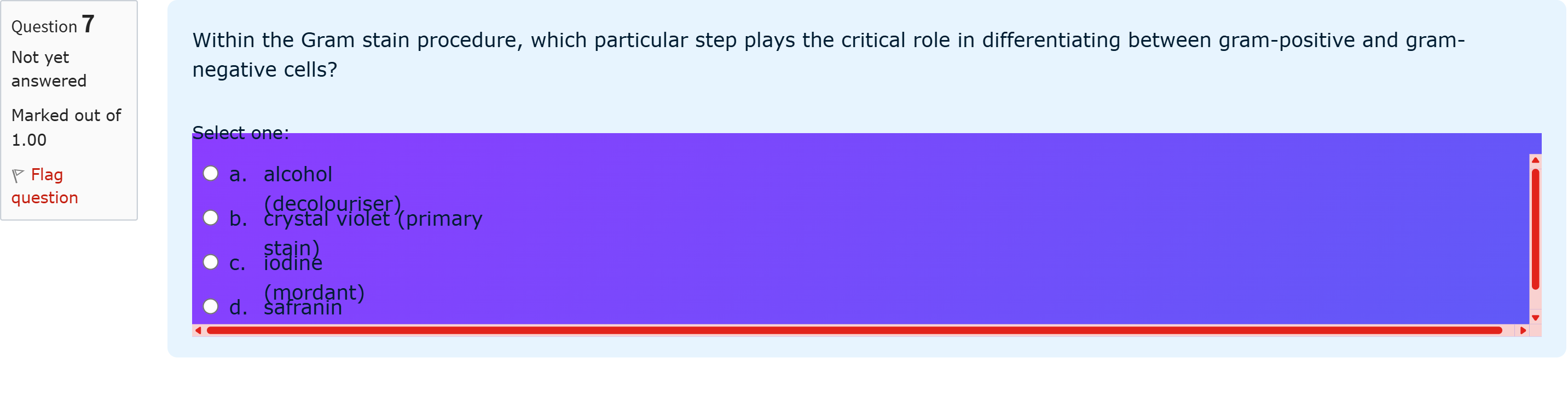The width and height of the screenshot is (1568, 401).
Task: Click the question number 7 heading
Action: pyautogui.click(x=53, y=25)
